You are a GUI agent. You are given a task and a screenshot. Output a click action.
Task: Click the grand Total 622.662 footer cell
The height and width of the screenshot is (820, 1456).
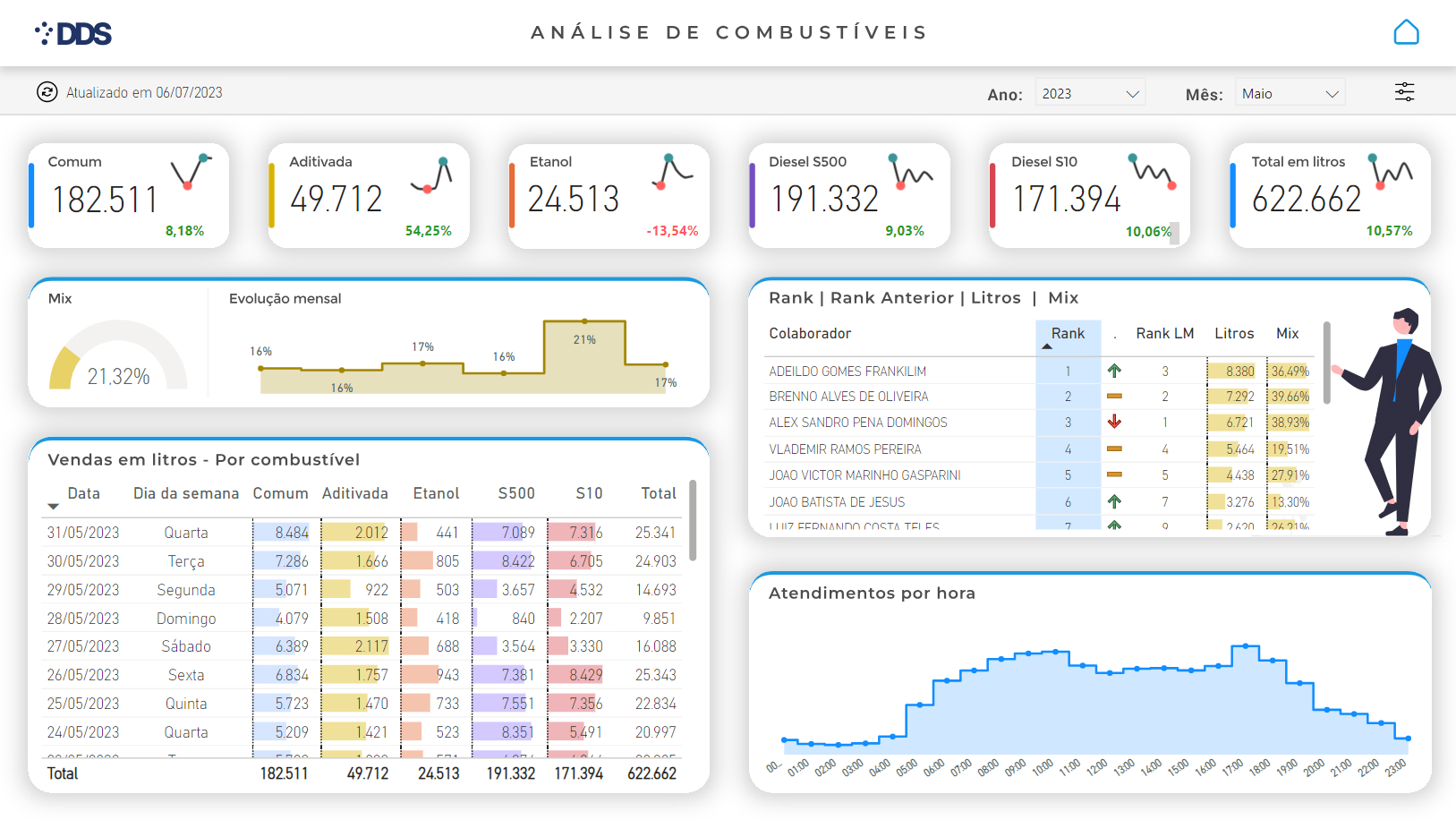click(x=651, y=773)
